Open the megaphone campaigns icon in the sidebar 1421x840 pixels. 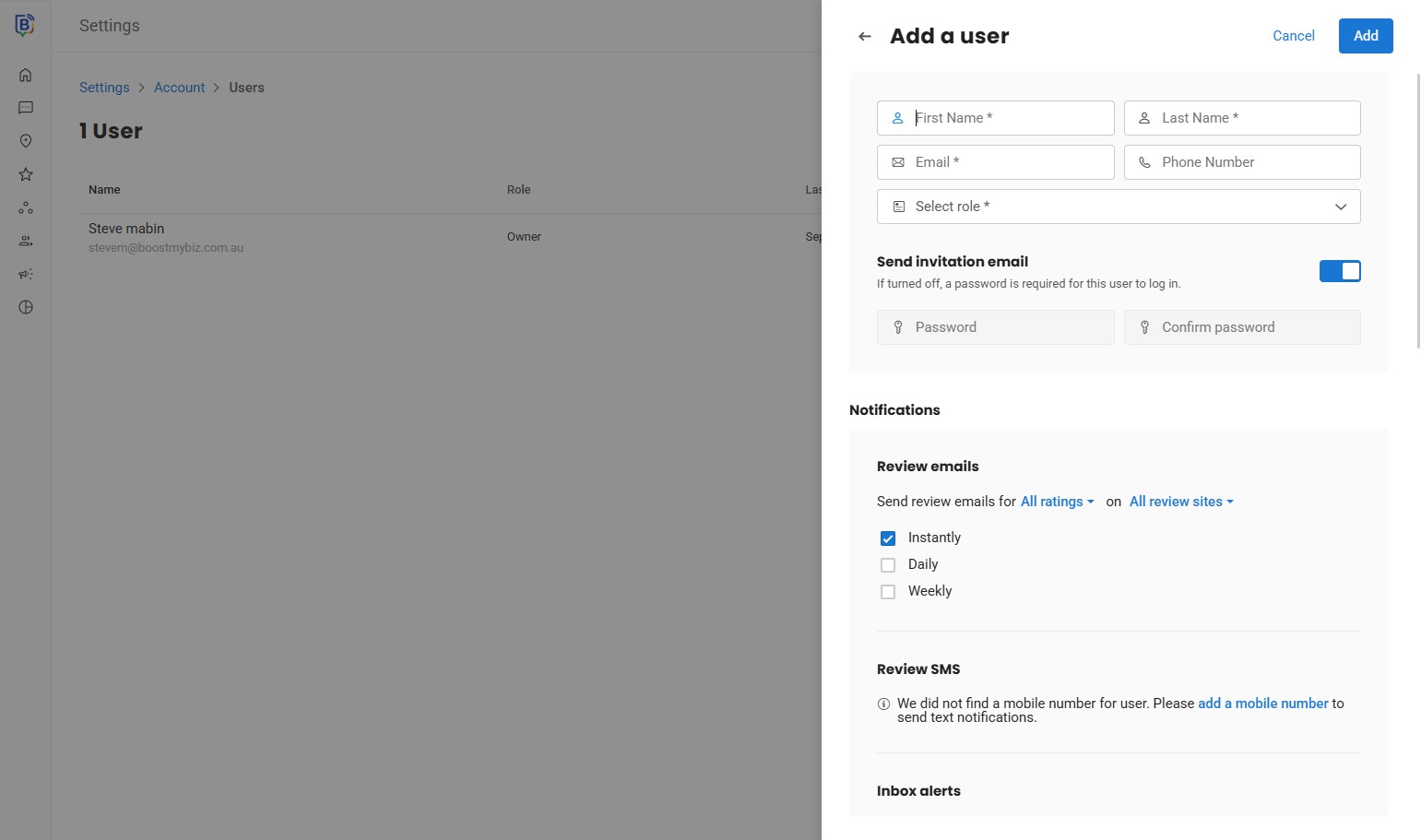[x=26, y=275]
